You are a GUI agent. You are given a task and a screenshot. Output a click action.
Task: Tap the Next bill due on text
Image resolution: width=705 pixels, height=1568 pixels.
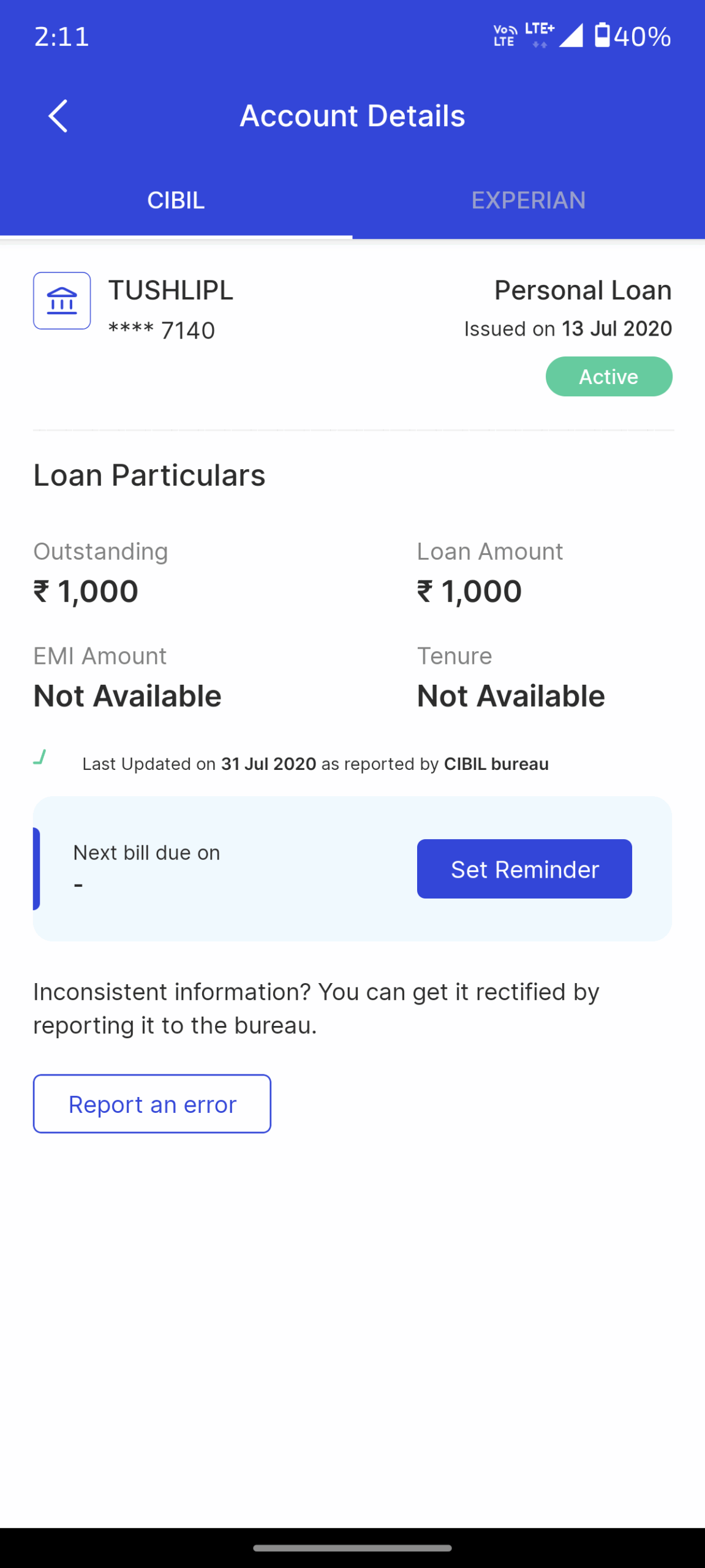coord(146,853)
